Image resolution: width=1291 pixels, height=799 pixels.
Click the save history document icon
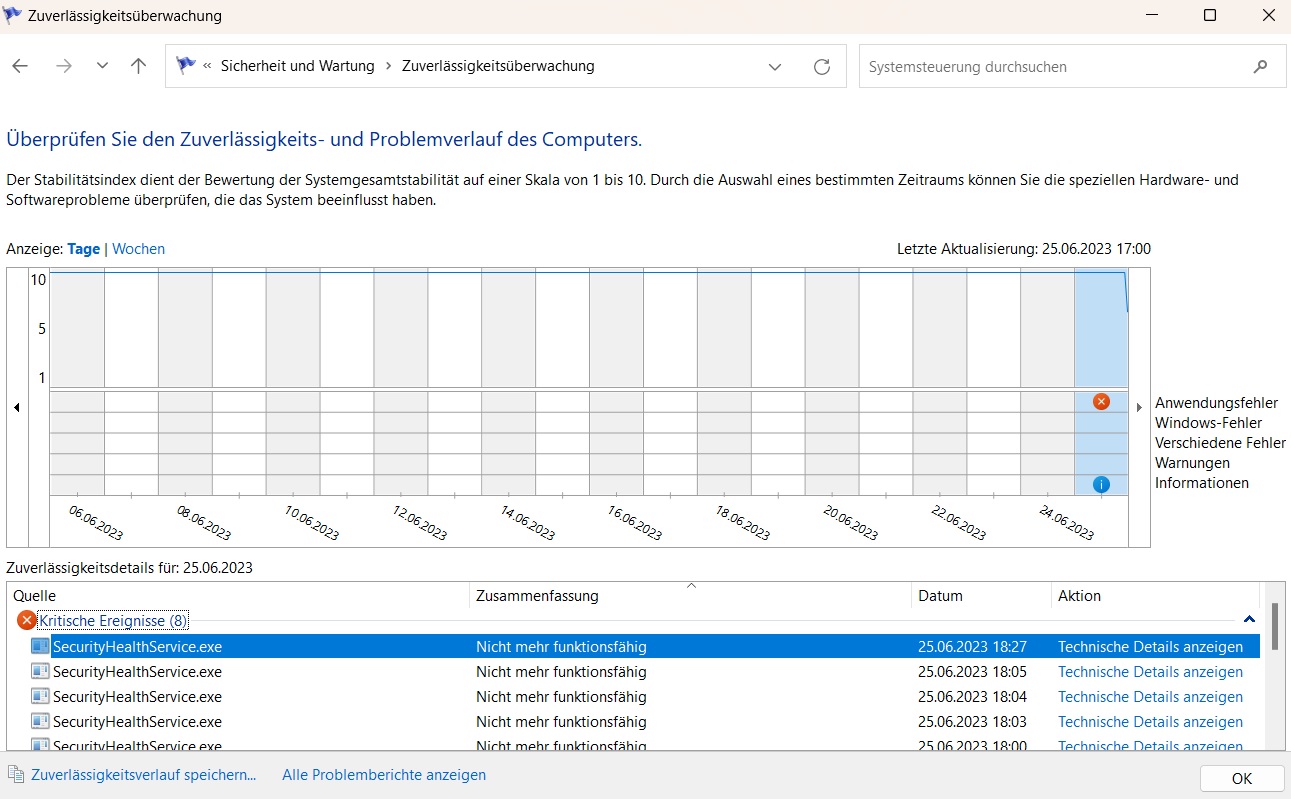coord(16,774)
